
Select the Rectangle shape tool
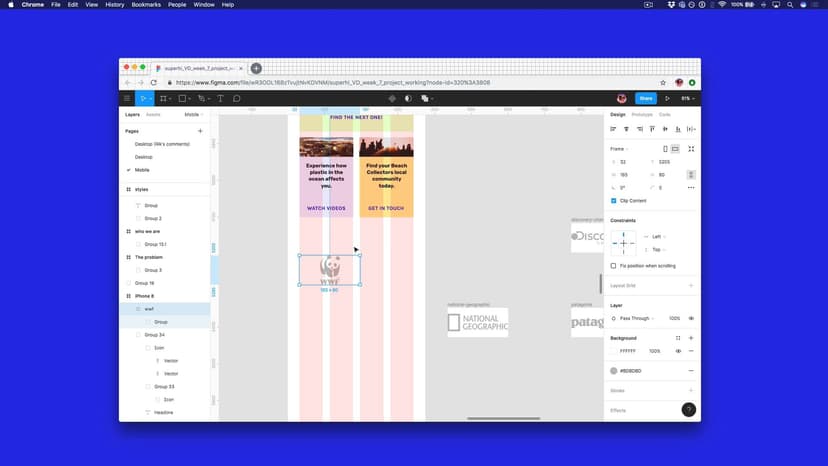[182, 98]
